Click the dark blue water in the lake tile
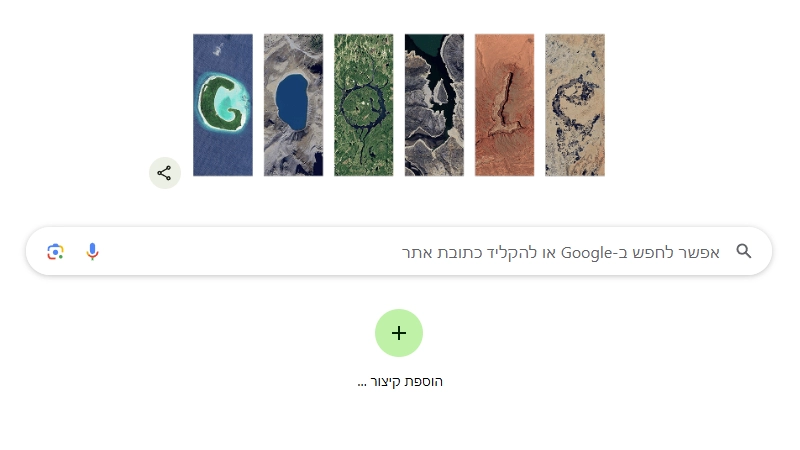 [x=291, y=100]
